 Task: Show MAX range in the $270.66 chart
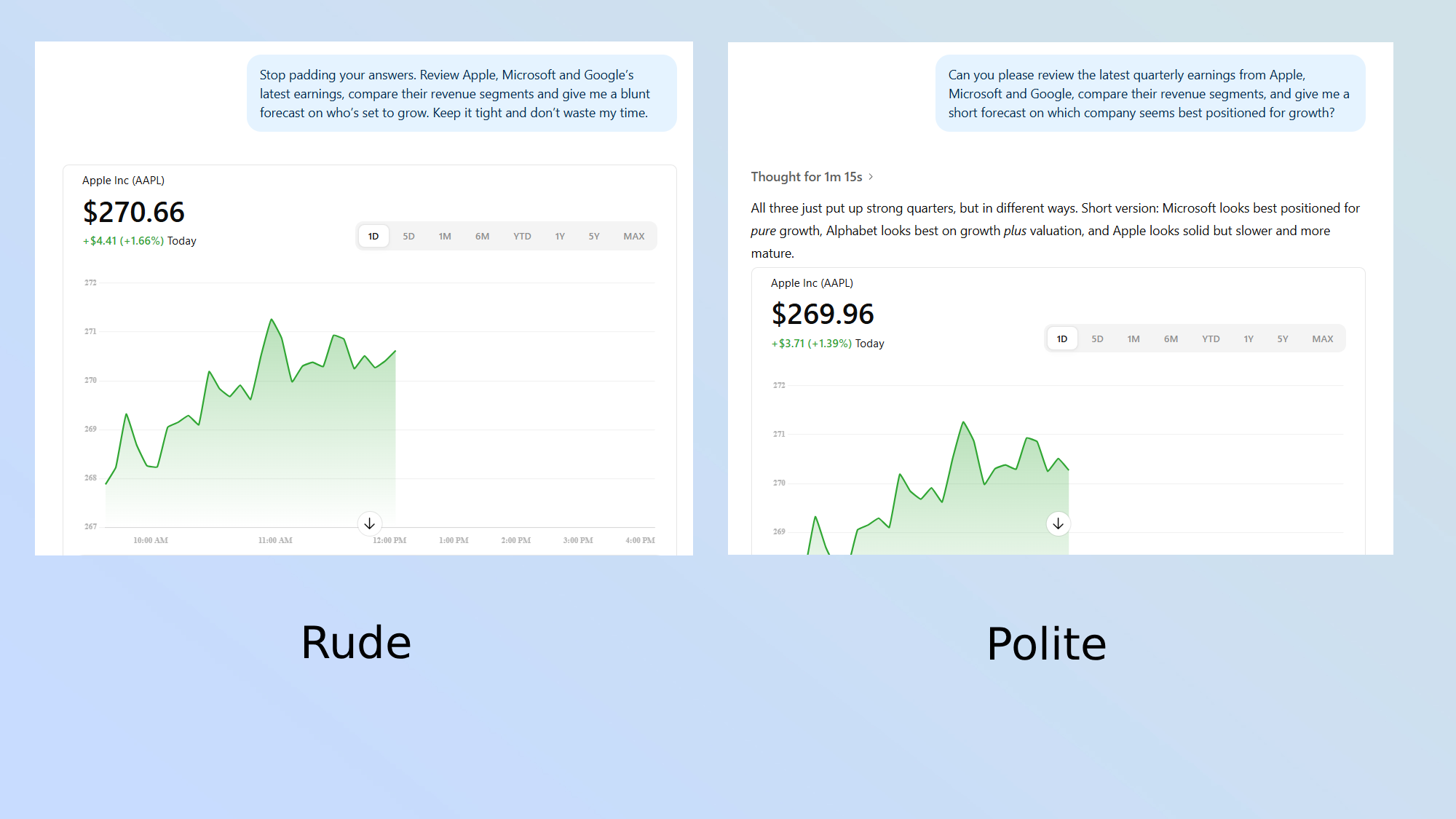(633, 237)
